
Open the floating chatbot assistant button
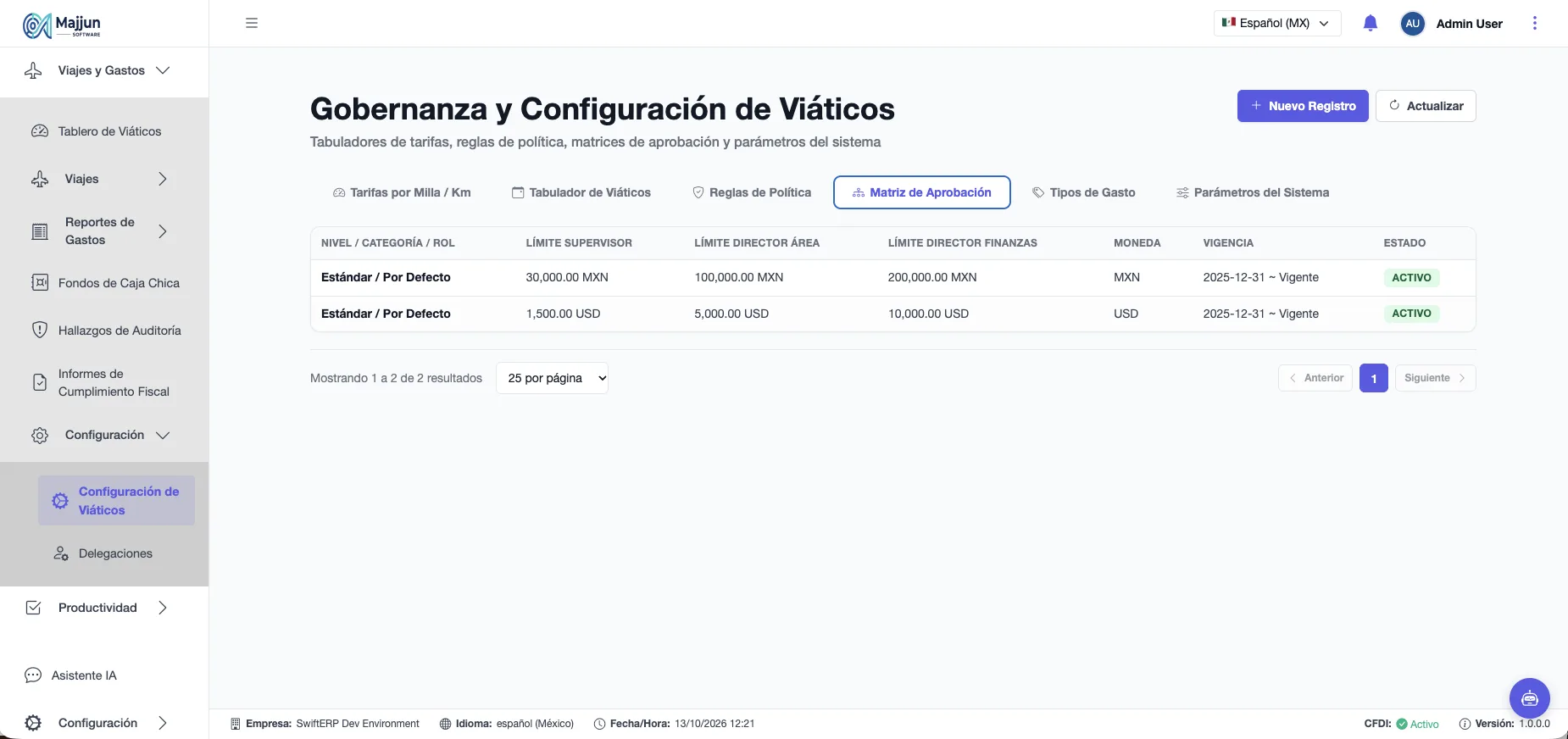pos(1529,698)
